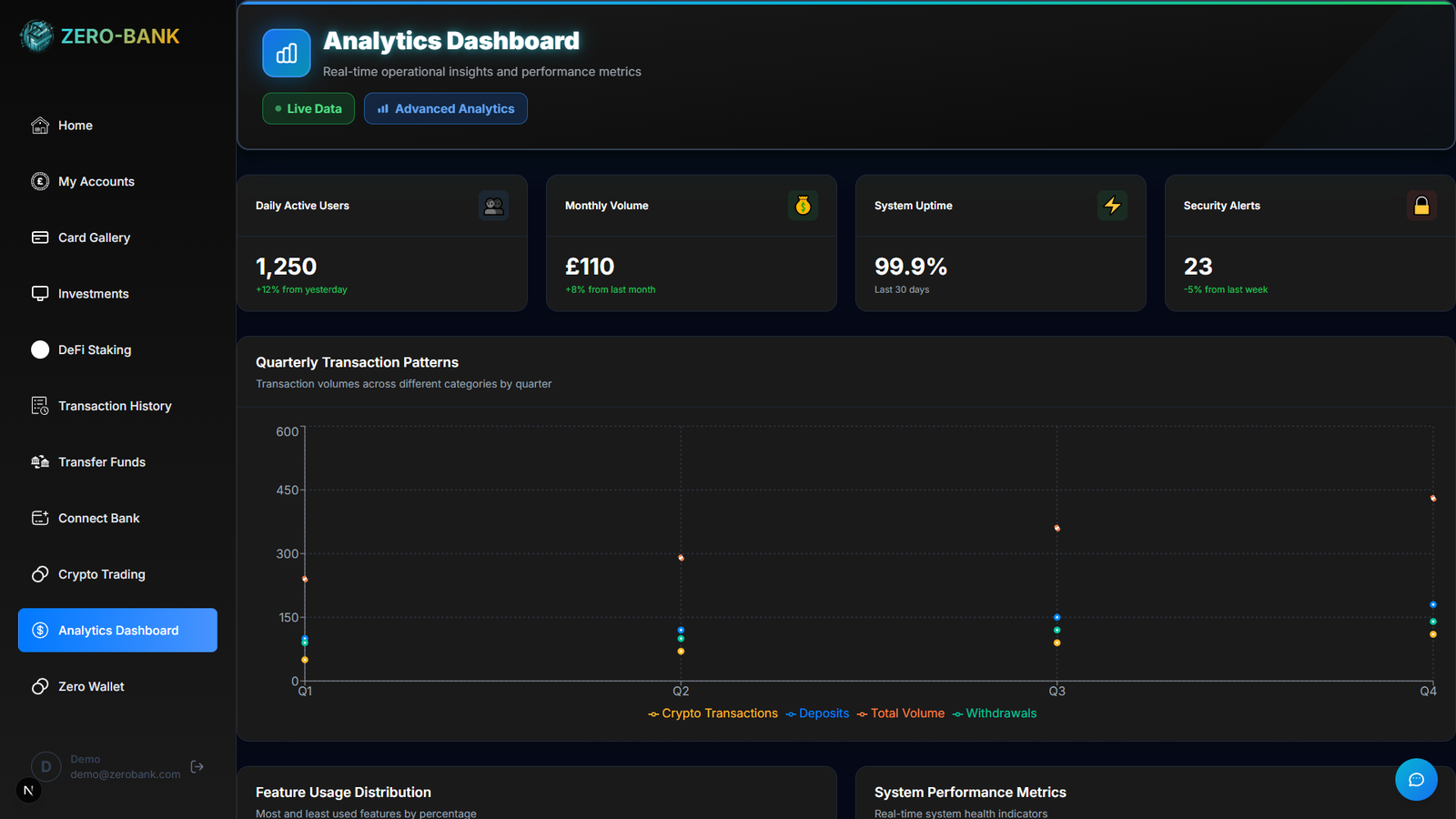The image size is (1456, 819).
Task: Click the £110 monthly volume value
Action: pyautogui.click(x=590, y=267)
